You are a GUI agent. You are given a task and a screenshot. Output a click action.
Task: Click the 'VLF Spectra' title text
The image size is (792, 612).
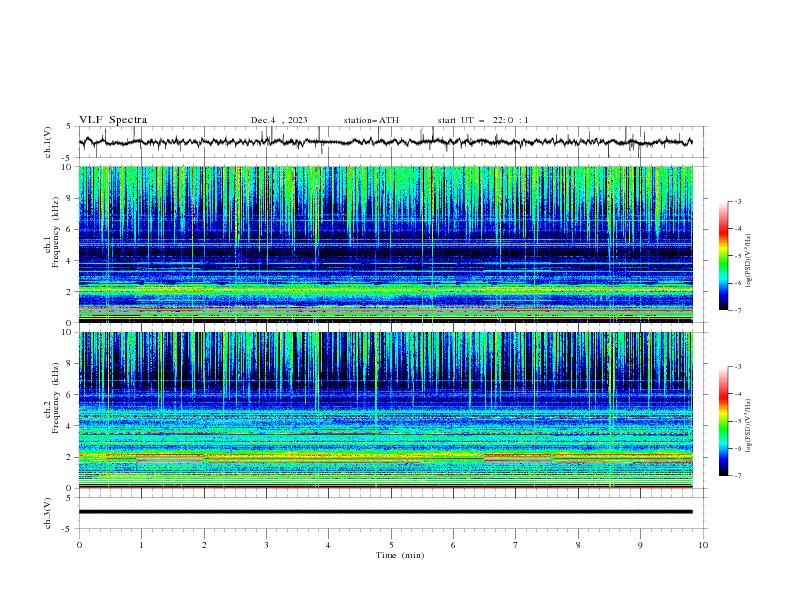(113, 120)
